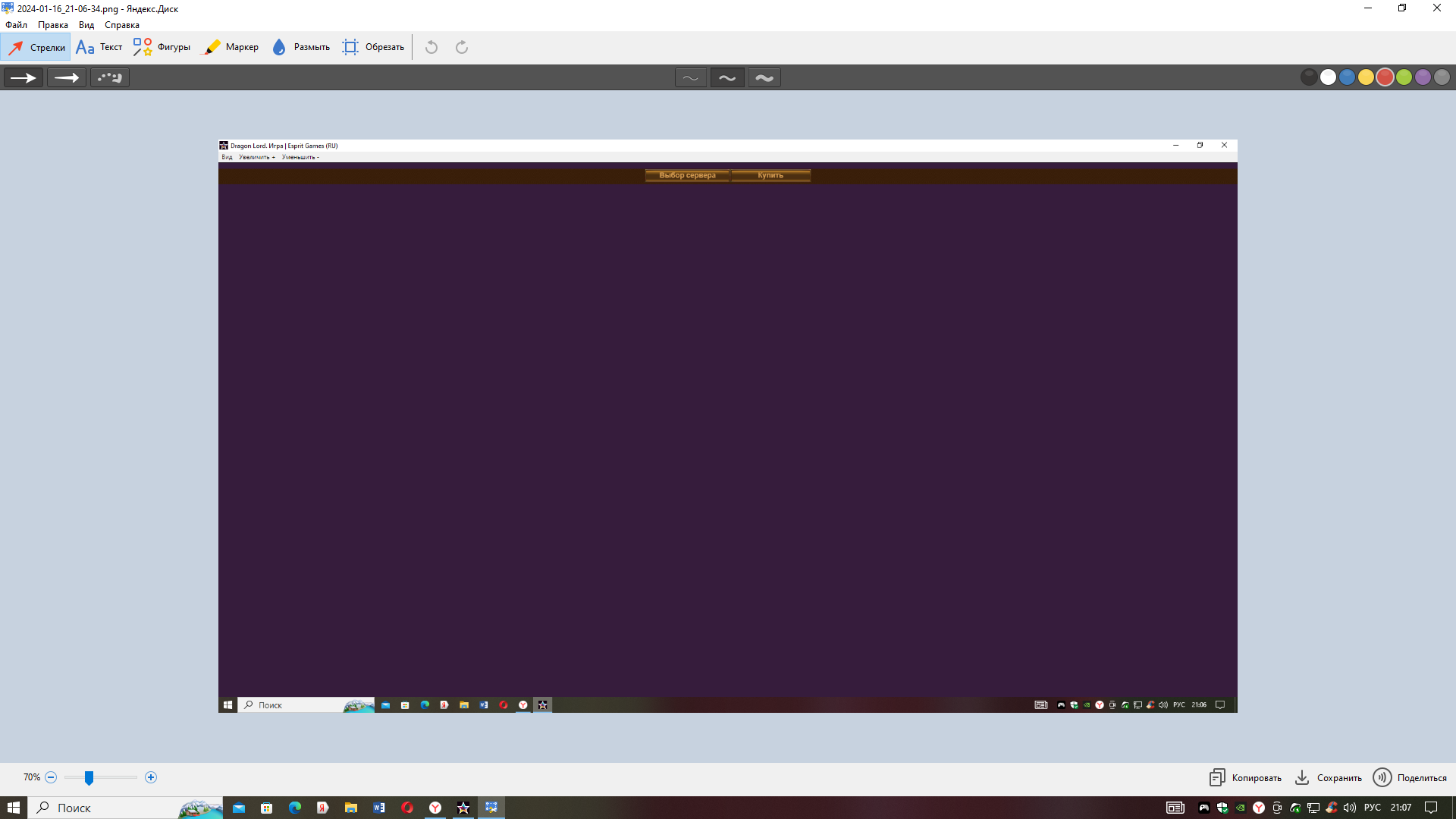This screenshot has height=819, width=1456.
Task: Pick the thickest line thickness
Action: tap(764, 77)
